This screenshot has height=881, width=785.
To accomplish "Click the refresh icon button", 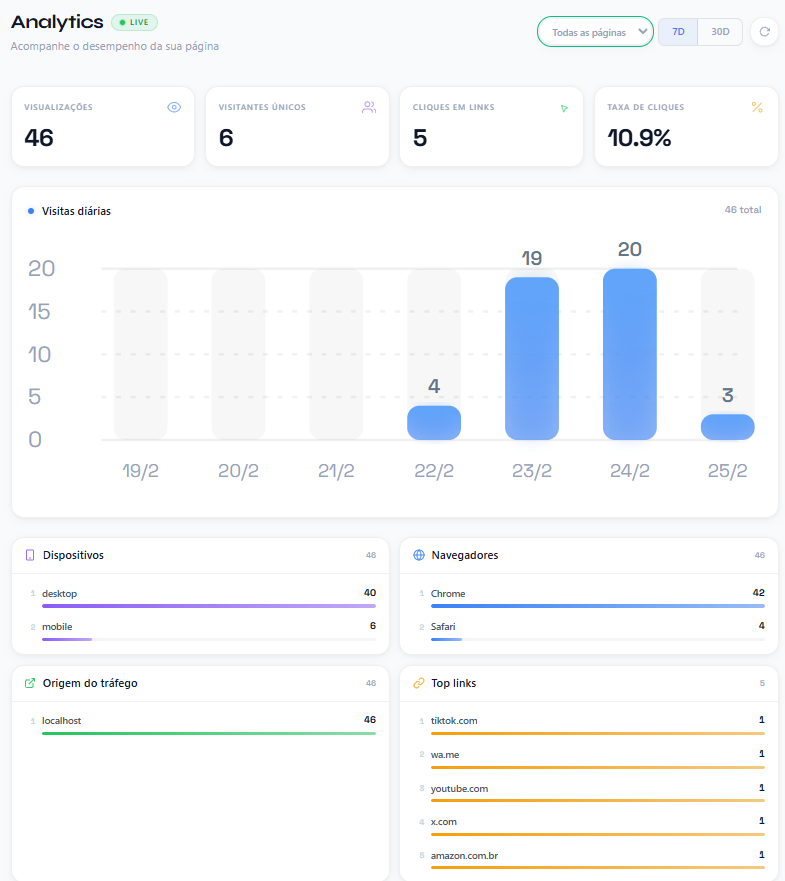I will (764, 32).
